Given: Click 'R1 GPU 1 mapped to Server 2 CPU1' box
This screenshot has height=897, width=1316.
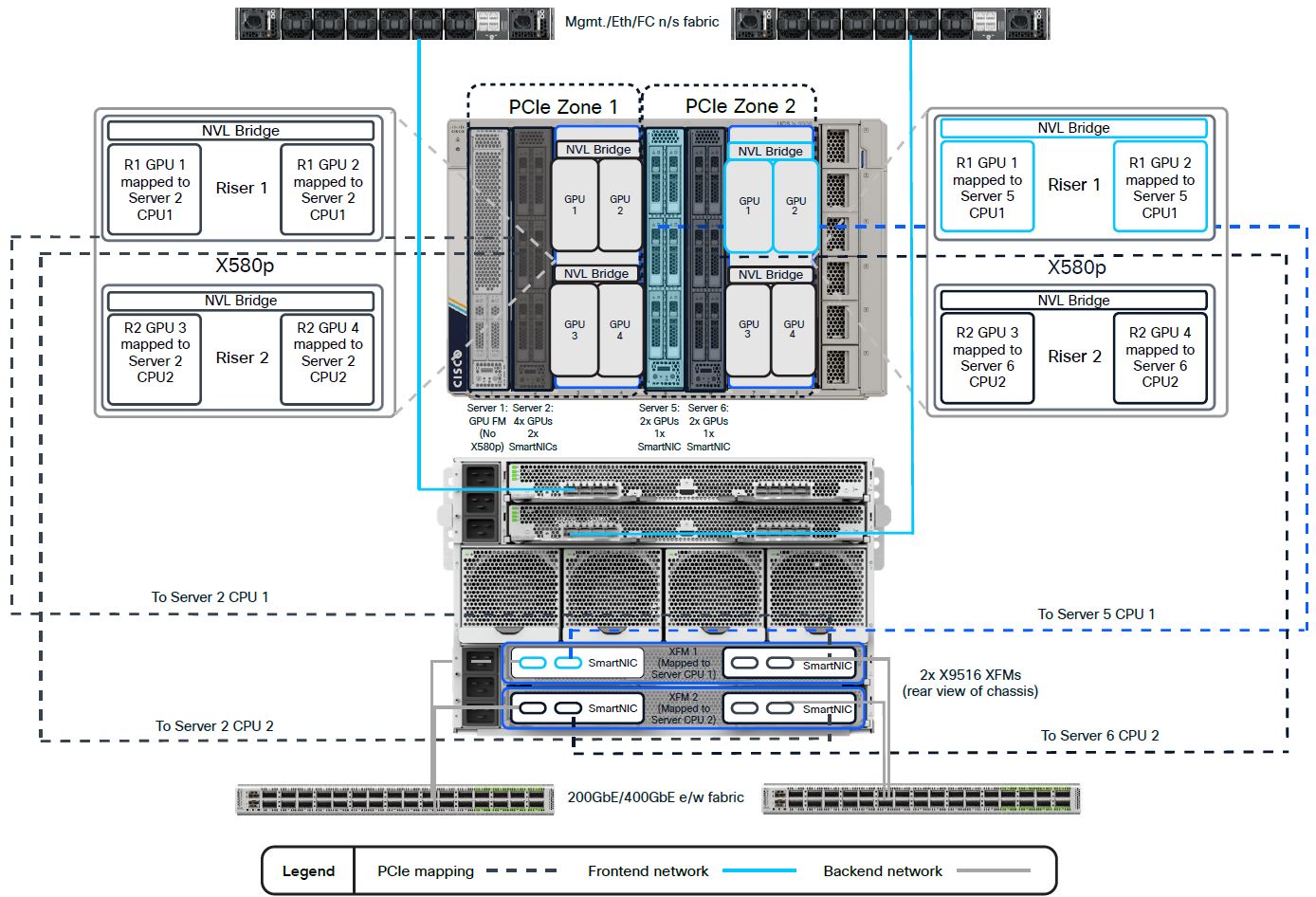Looking at the screenshot, I should 155,189.
